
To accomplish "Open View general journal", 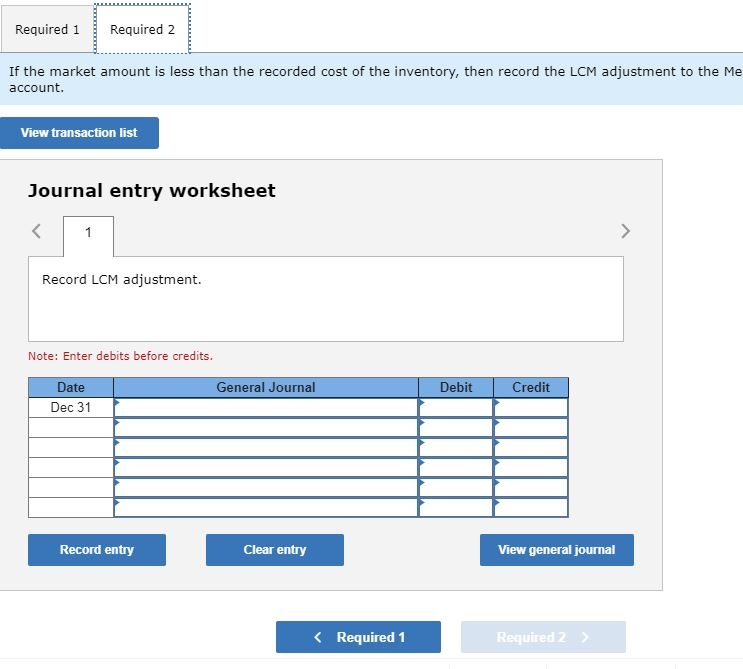I will tap(557, 550).
